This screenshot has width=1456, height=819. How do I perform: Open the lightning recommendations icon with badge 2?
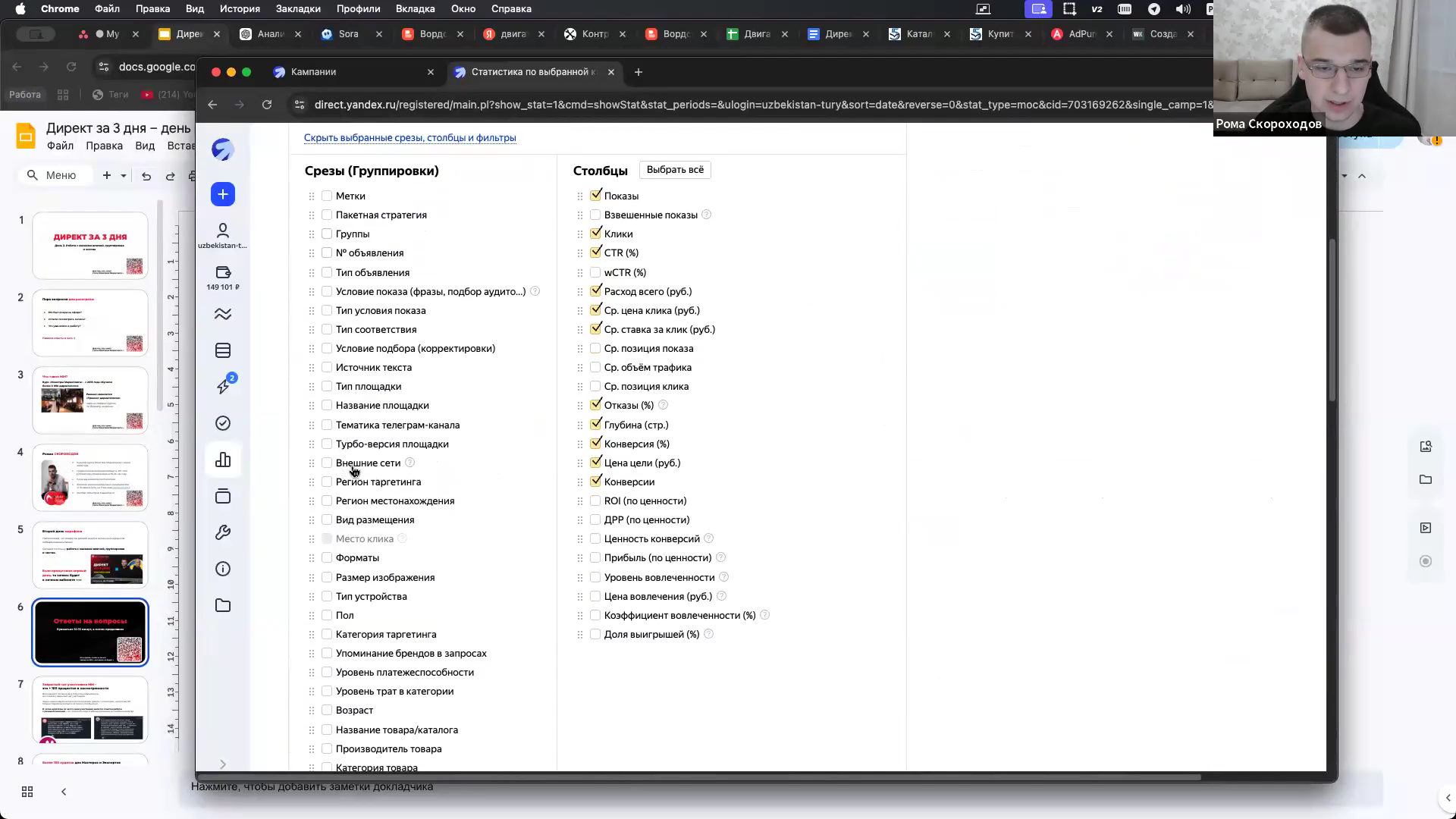(x=224, y=386)
